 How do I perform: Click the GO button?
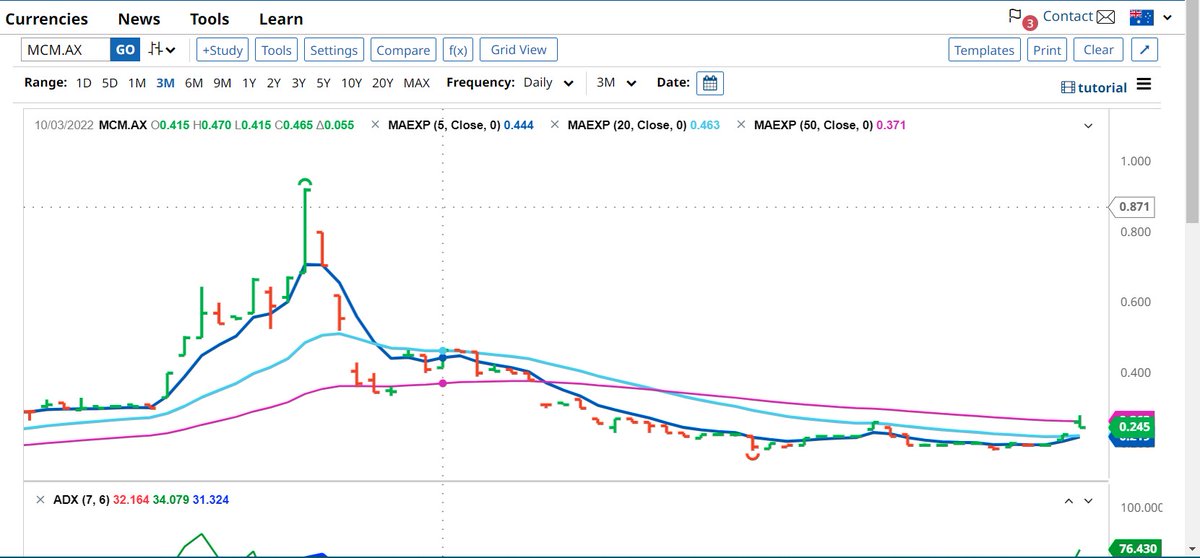125,50
